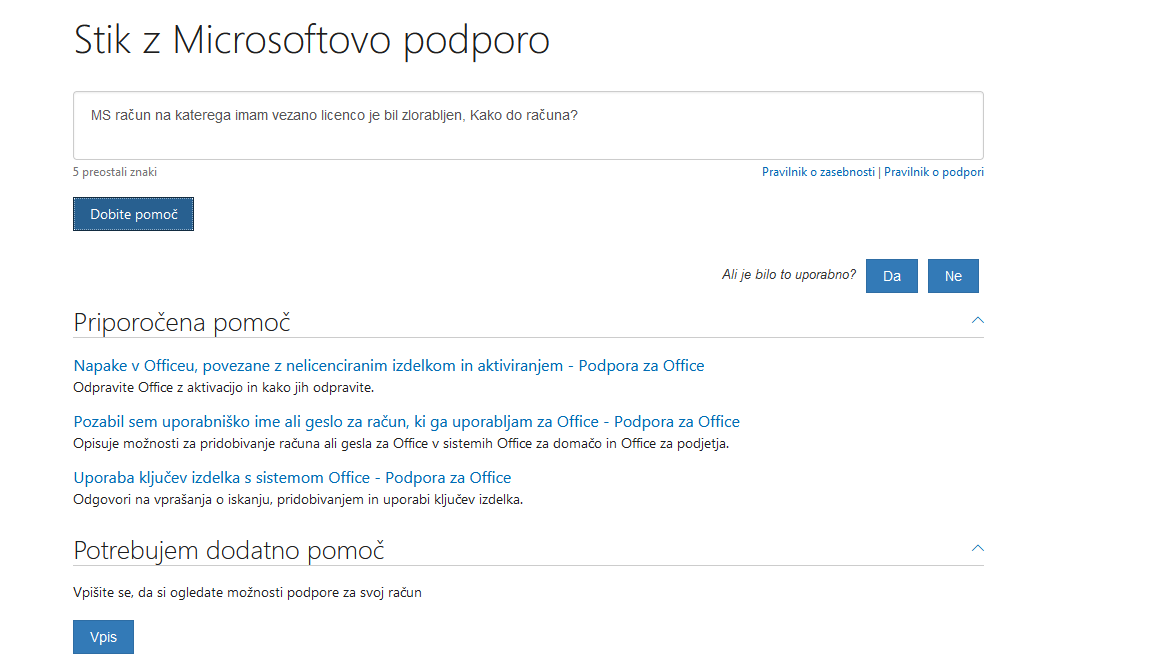Open the Pozabil sem uporabniško ime article
1168x659 pixels.
point(407,421)
